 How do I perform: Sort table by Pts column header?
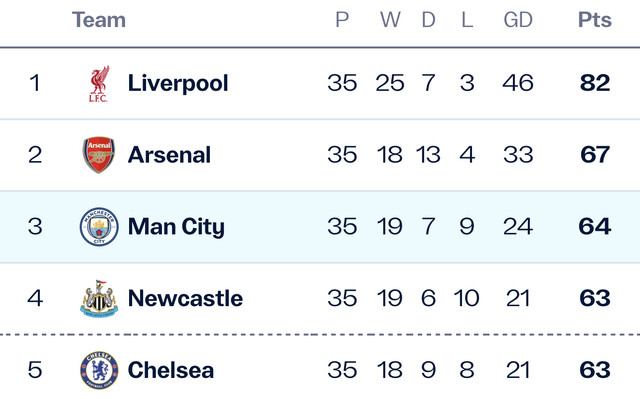[595, 20]
